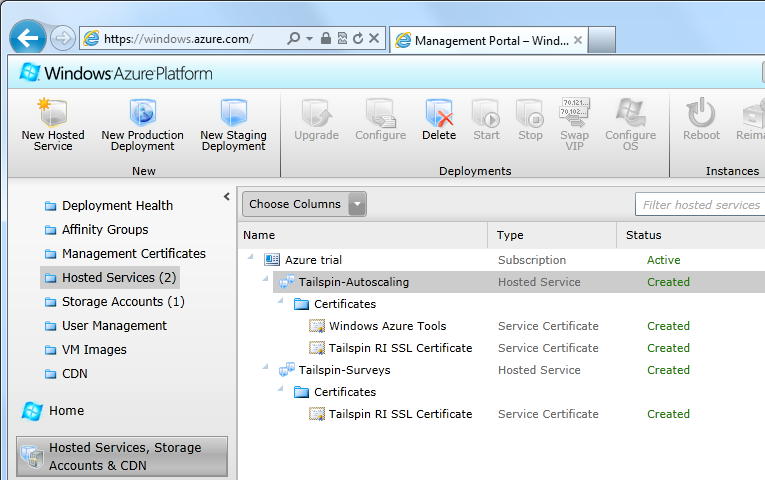Open the Choose Columns dropdown arrow
Image resolution: width=765 pixels, height=480 pixels.
tap(357, 204)
